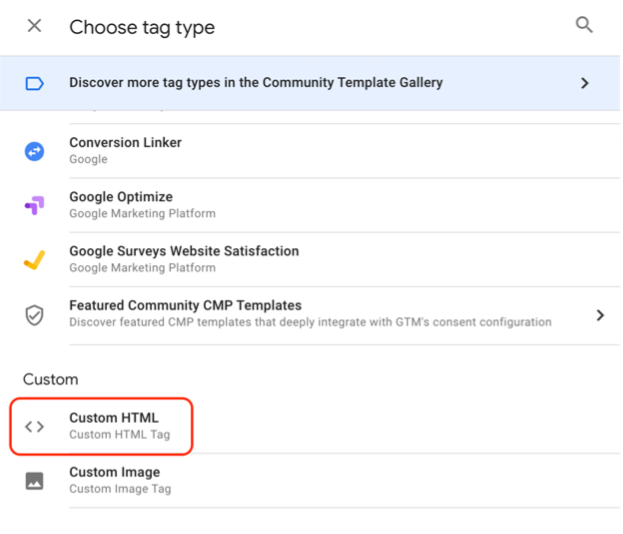Open the Community Template Gallery banner
Screen dimensions: 623x534
click(x=310, y=83)
